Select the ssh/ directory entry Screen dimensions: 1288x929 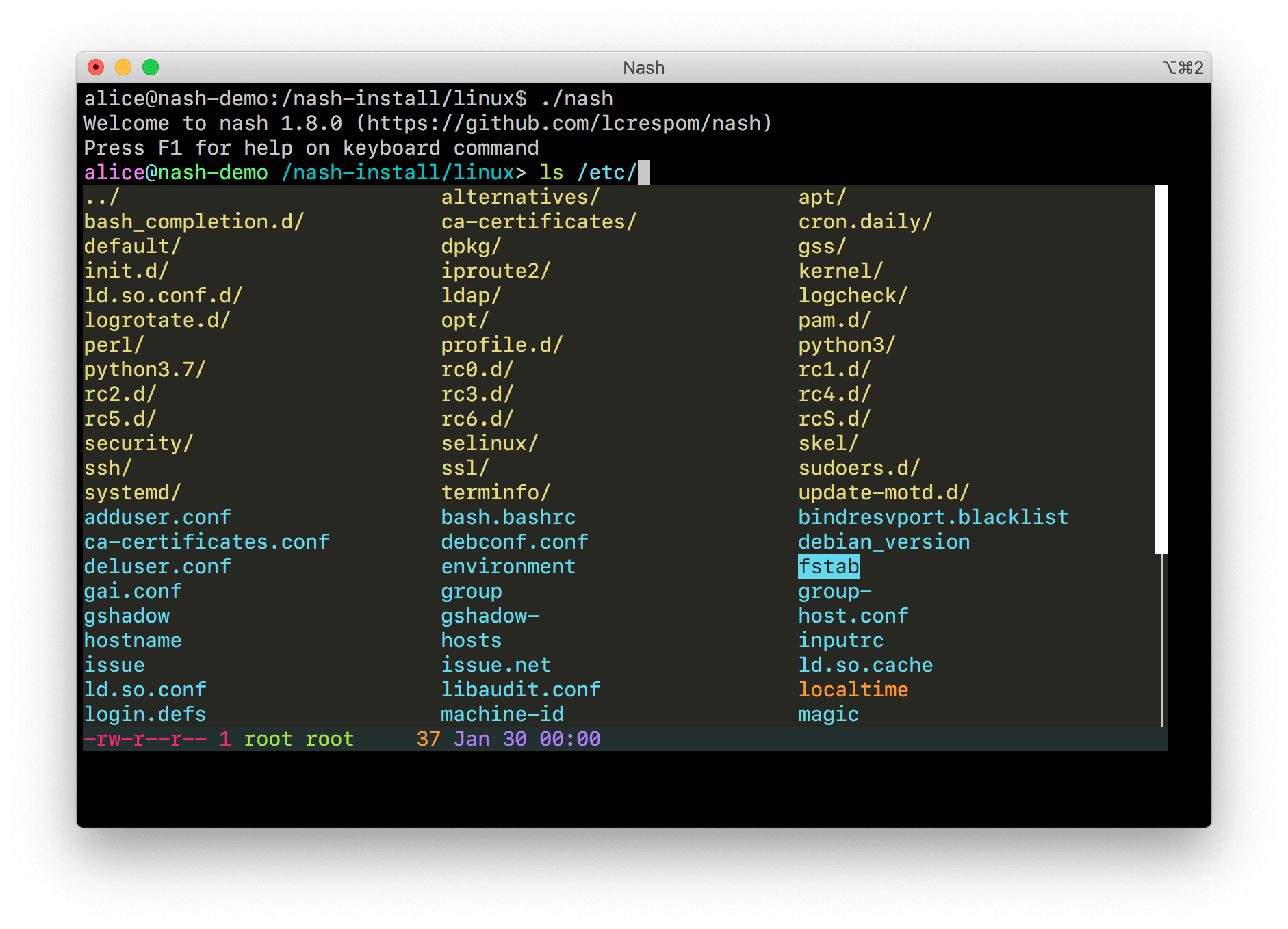pyautogui.click(x=107, y=468)
